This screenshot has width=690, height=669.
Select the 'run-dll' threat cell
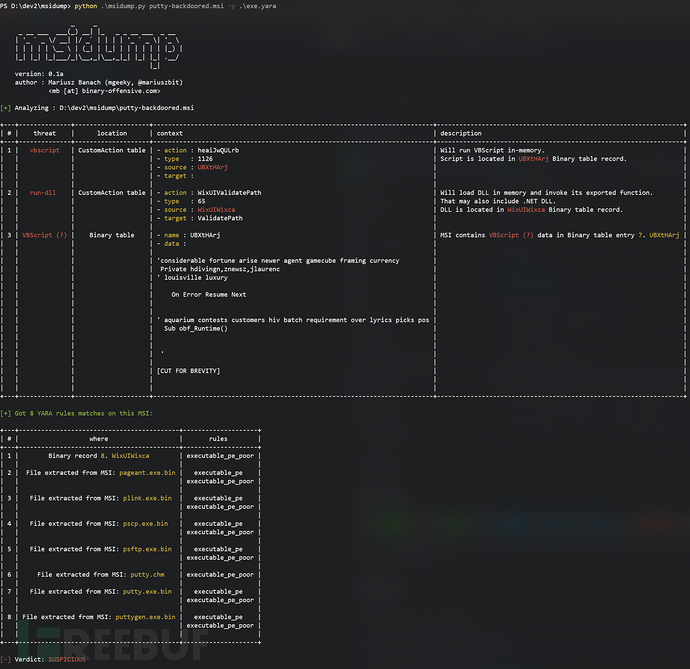pos(43,192)
